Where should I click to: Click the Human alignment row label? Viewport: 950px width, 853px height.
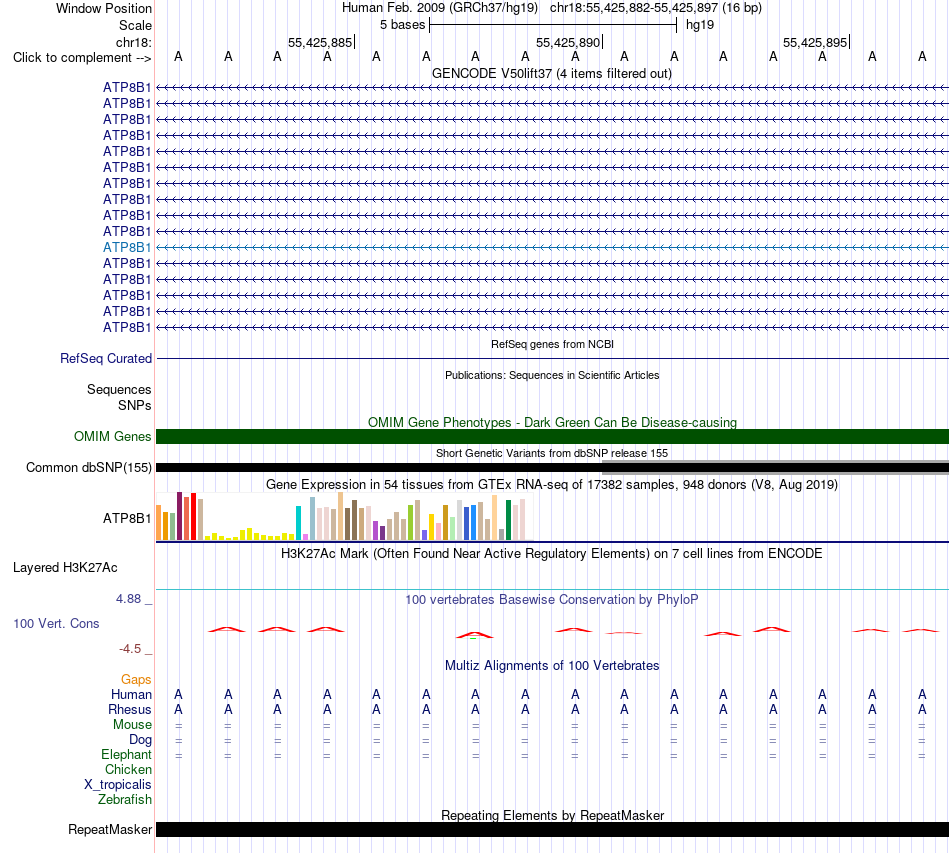[x=131, y=694]
